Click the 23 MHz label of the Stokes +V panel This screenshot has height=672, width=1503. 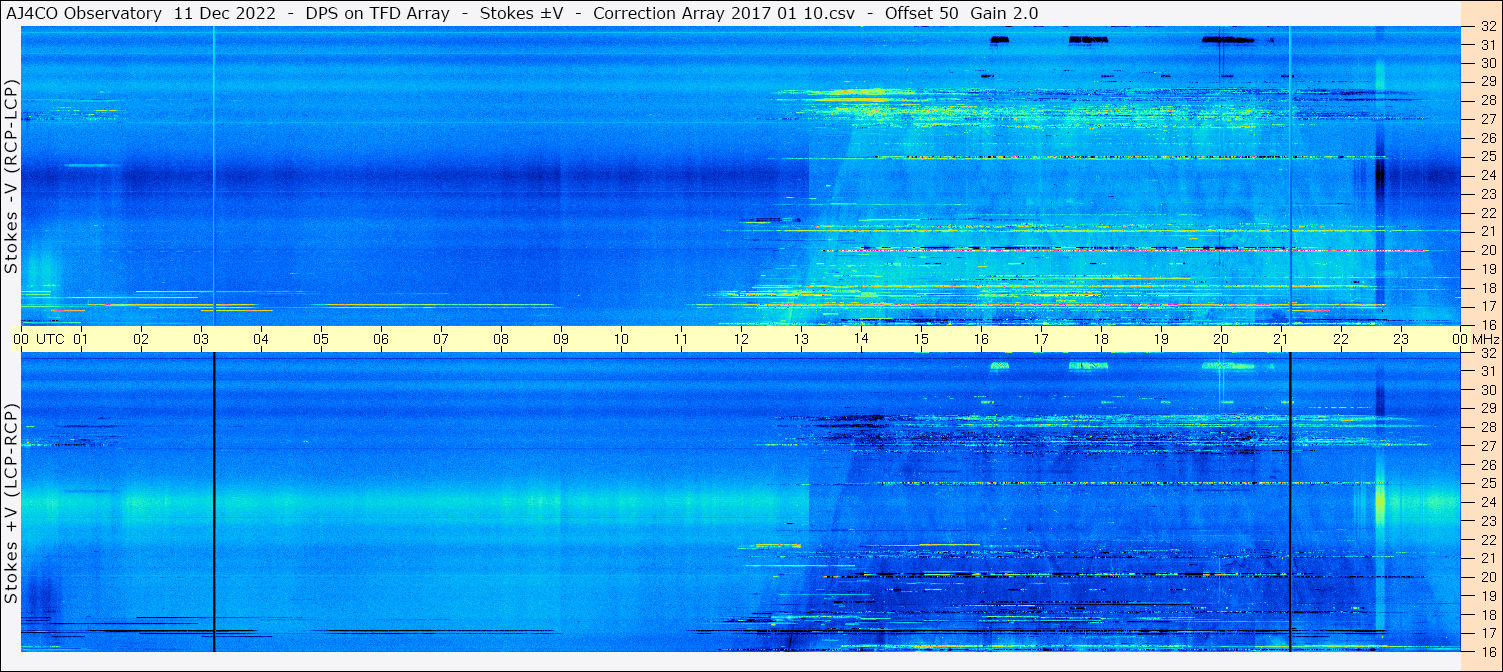pos(1487,521)
